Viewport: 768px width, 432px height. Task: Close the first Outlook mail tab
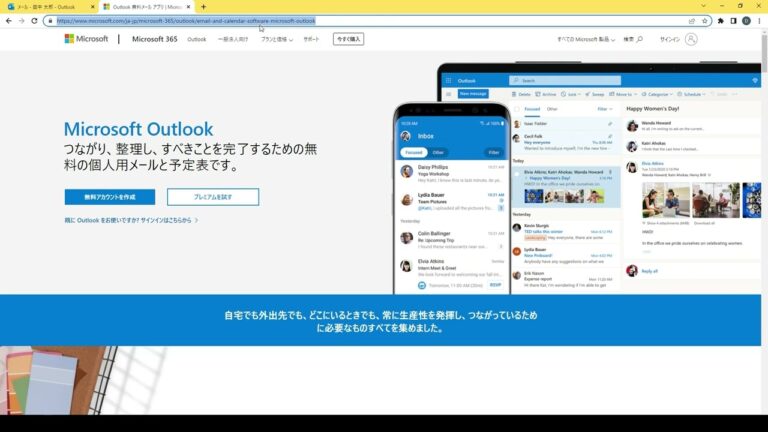click(x=93, y=7)
